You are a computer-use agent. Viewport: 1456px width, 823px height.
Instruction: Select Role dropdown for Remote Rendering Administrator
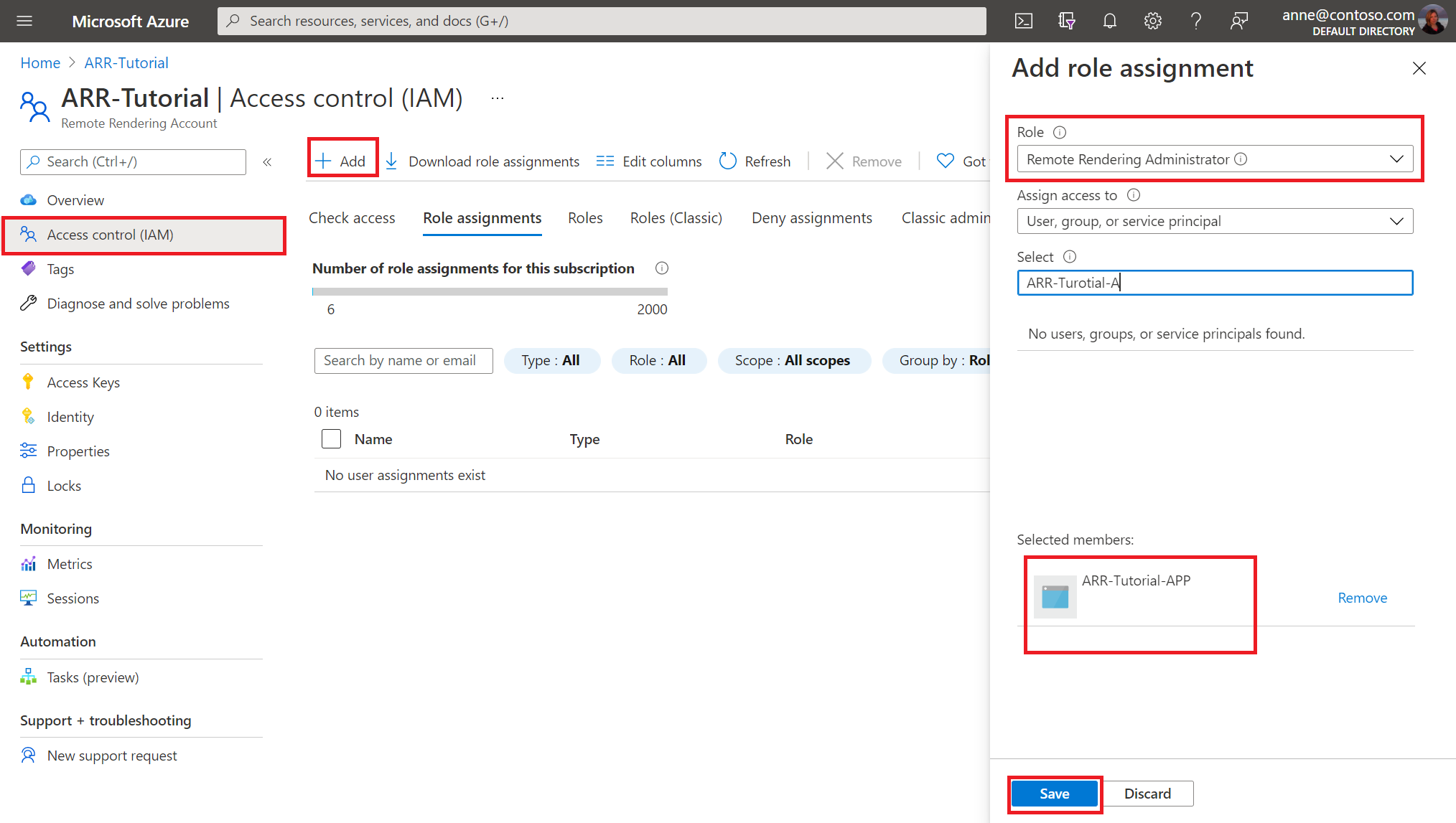click(1215, 159)
